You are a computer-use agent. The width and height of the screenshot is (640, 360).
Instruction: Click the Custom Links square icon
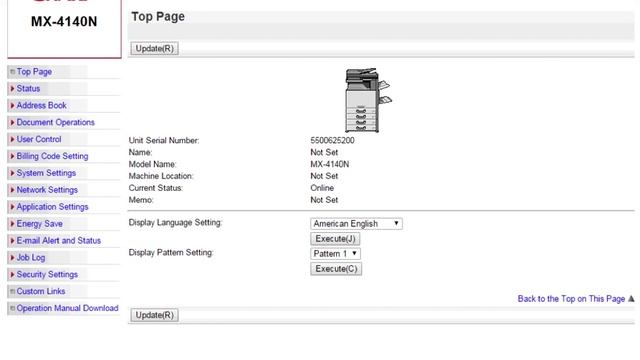click(12, 291)
